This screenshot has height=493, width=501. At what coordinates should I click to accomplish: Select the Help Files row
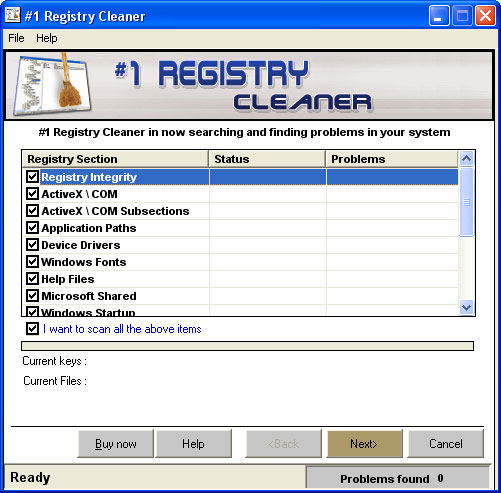click(x=240, y=279)
